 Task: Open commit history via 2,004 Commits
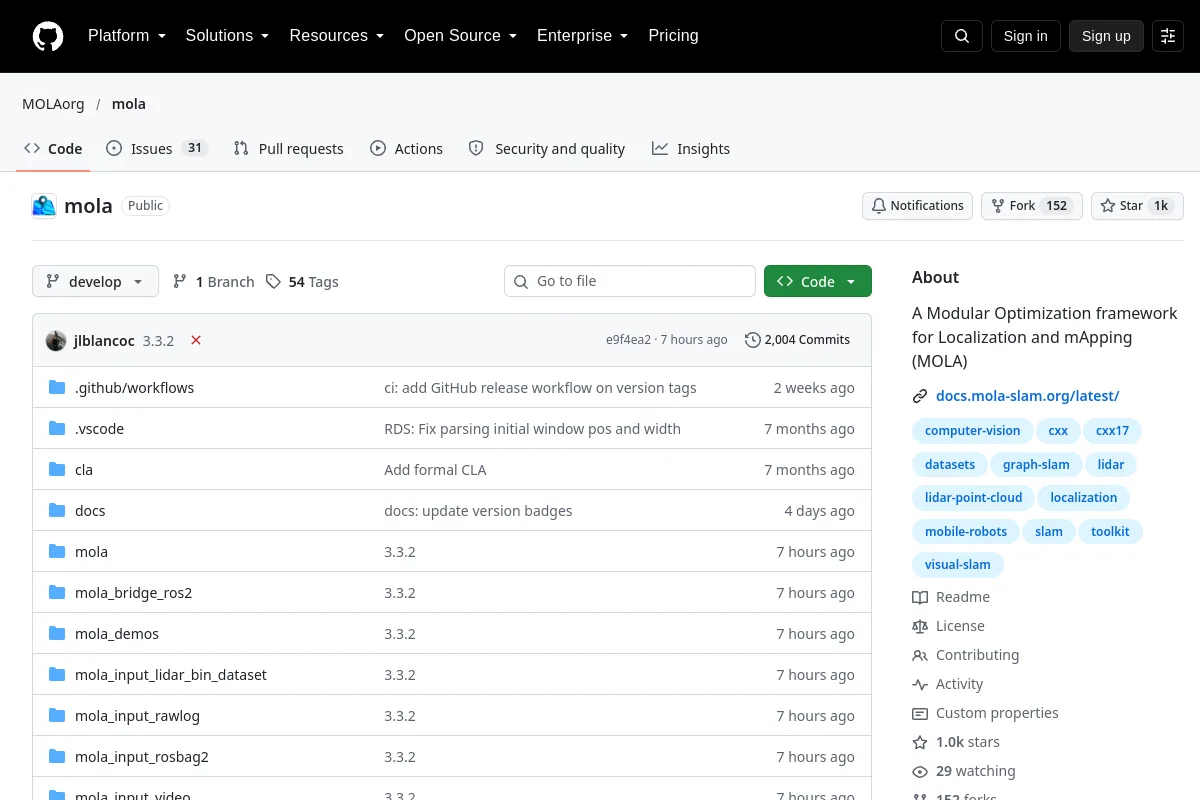(797, 340)
